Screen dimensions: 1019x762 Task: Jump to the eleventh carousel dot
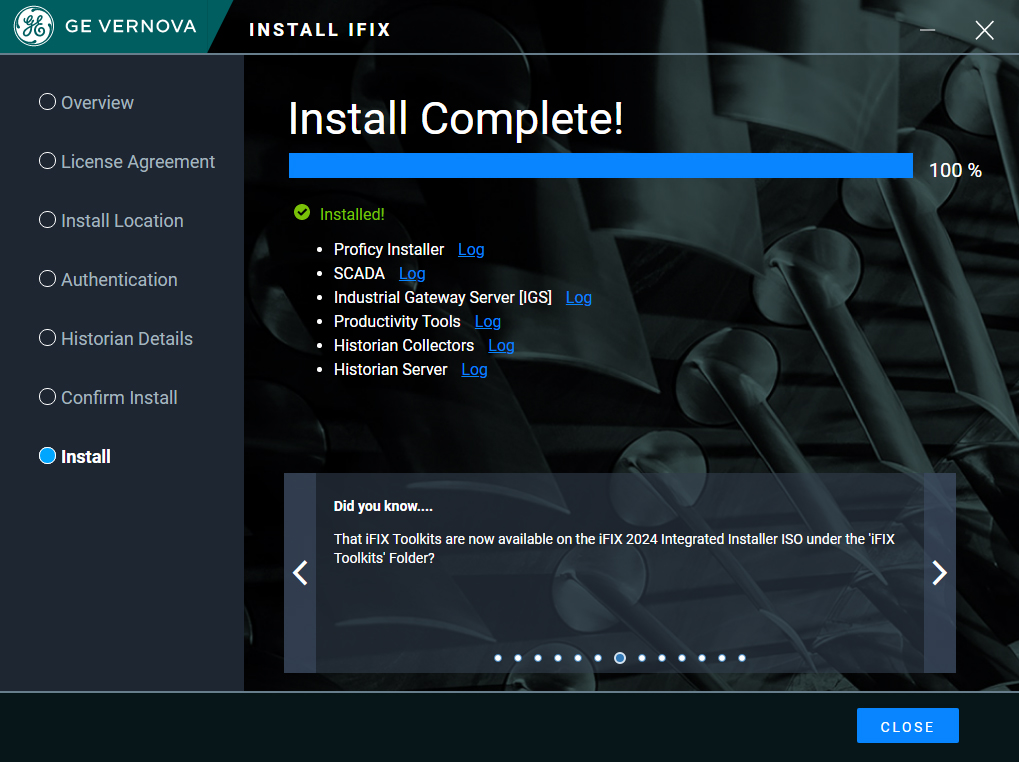[702, 658]
